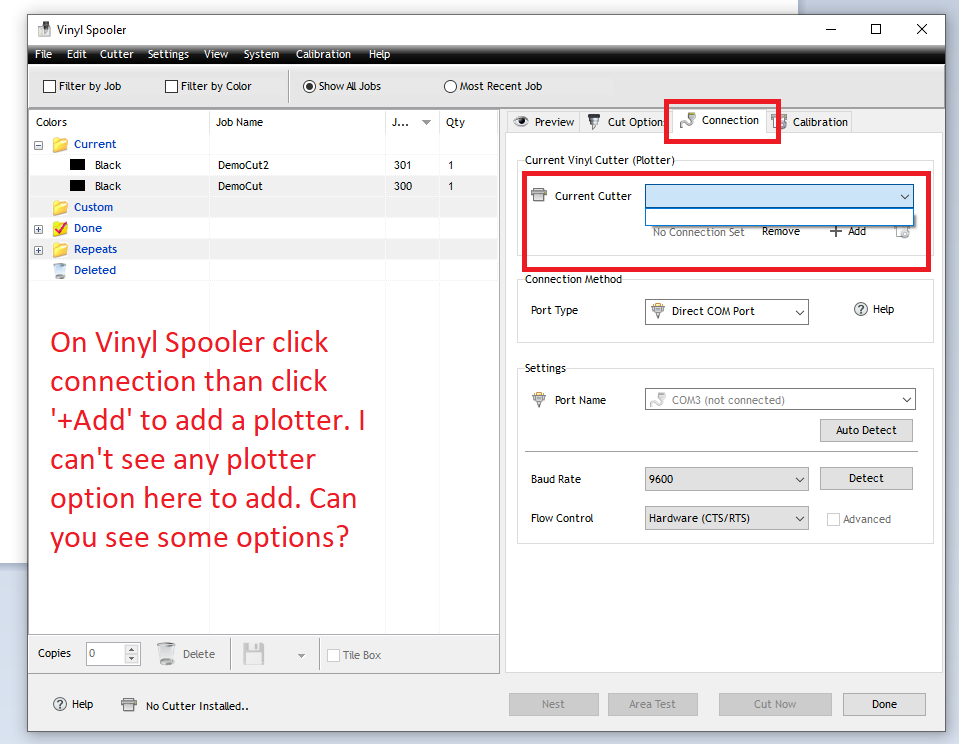The width and height of the screenshot is (959, 744).
Task: Open the View menu
Action: click(216, 54)
